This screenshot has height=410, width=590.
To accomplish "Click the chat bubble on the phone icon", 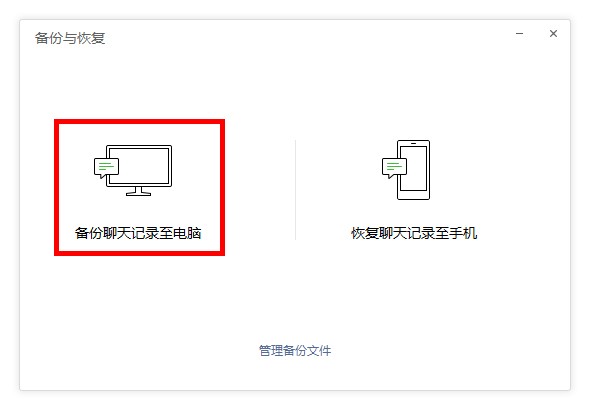I will (x=394, y=168).
